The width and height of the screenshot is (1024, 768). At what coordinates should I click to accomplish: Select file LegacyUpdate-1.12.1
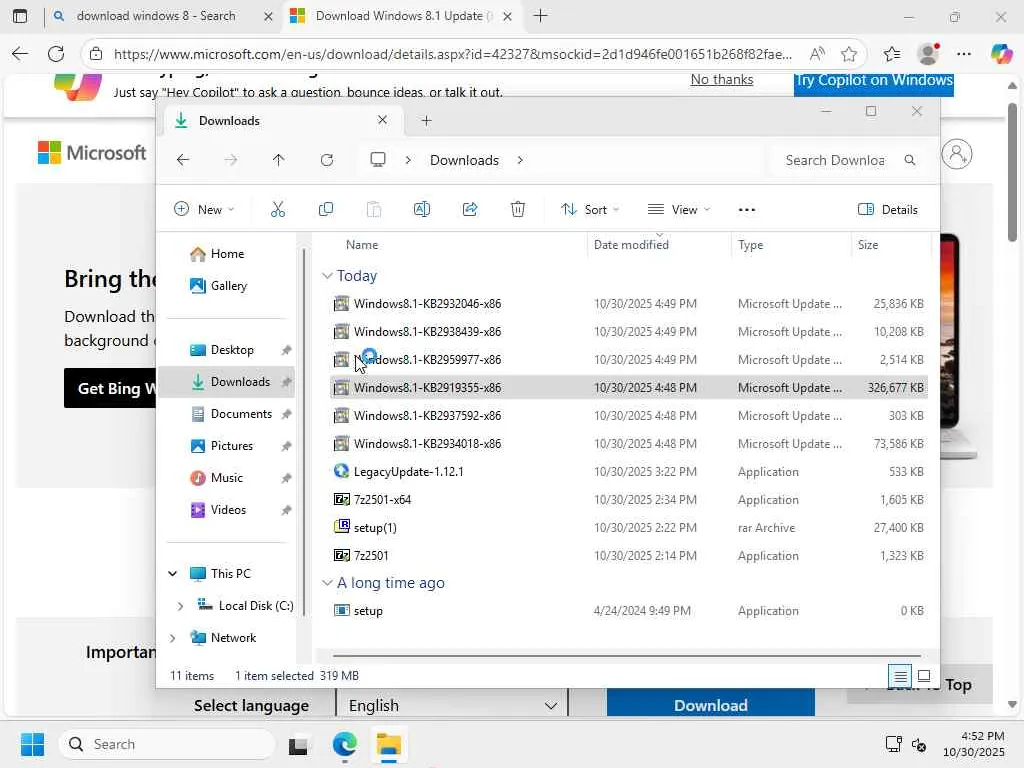pyautogui.click(x=408, y=472)
